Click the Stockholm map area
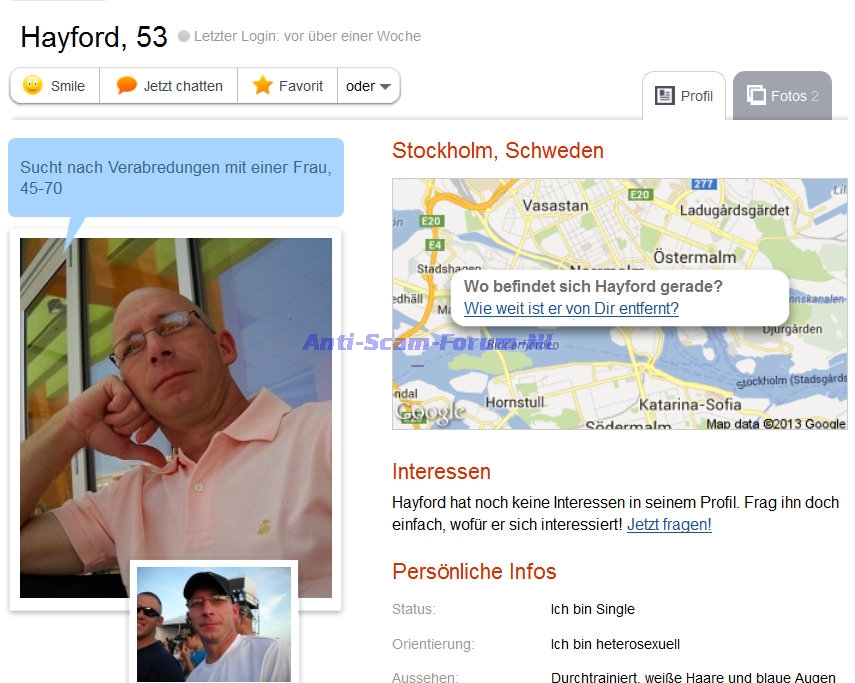 (619, 304)
